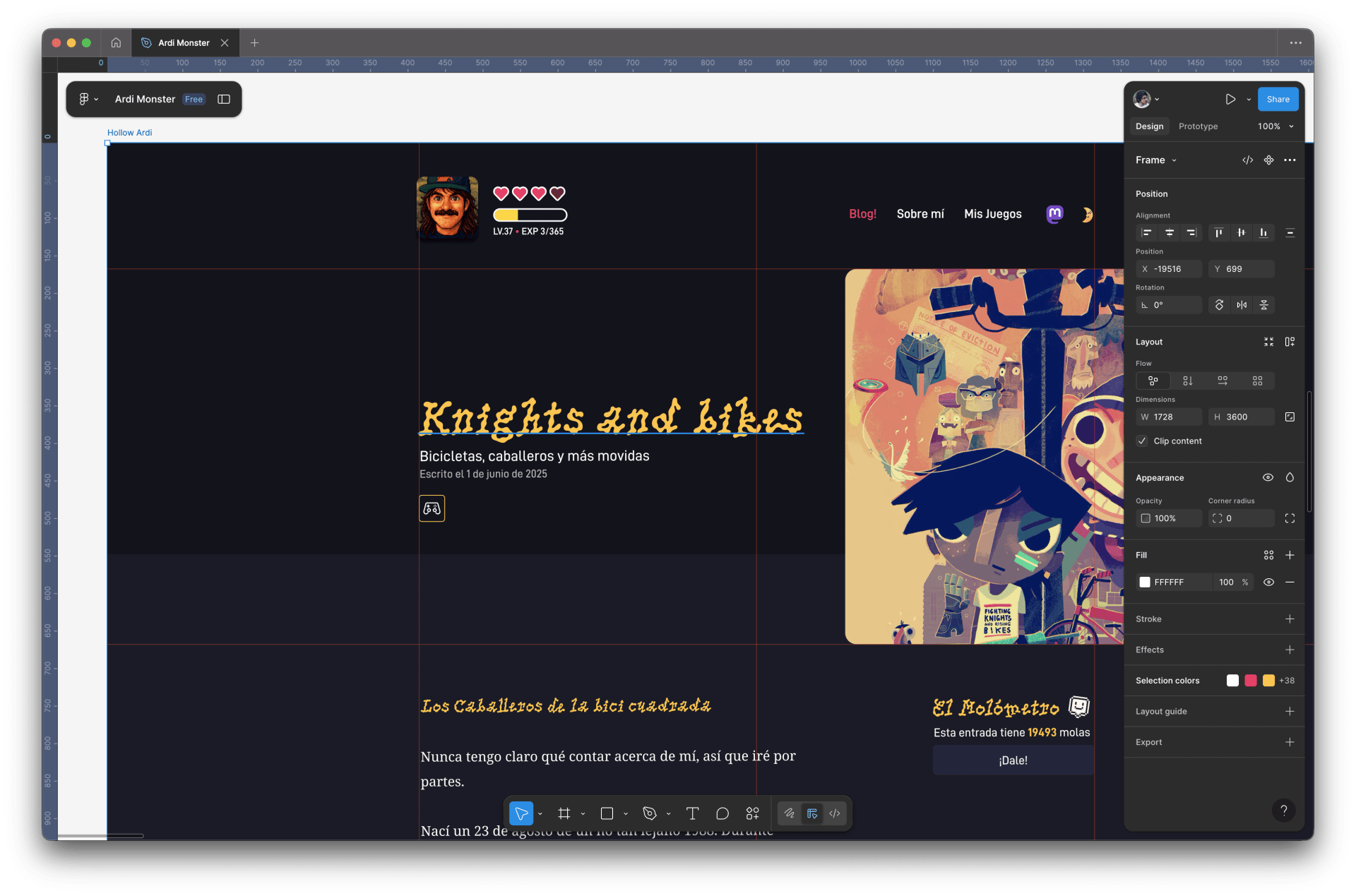Screen dimensions: 1356x896
Task: Flip the frame horizontally
Action: point(1242,304)
